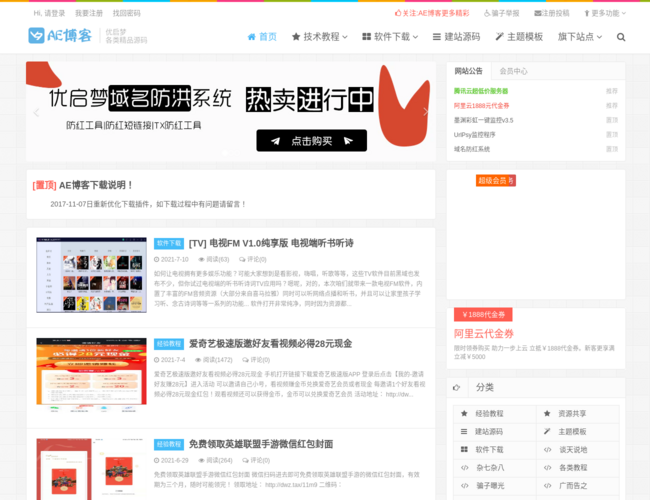This screenshot has height=500, width=650.
Task: Open UrlPsy监控程序 announcement
Action: [x=475, y=134]
